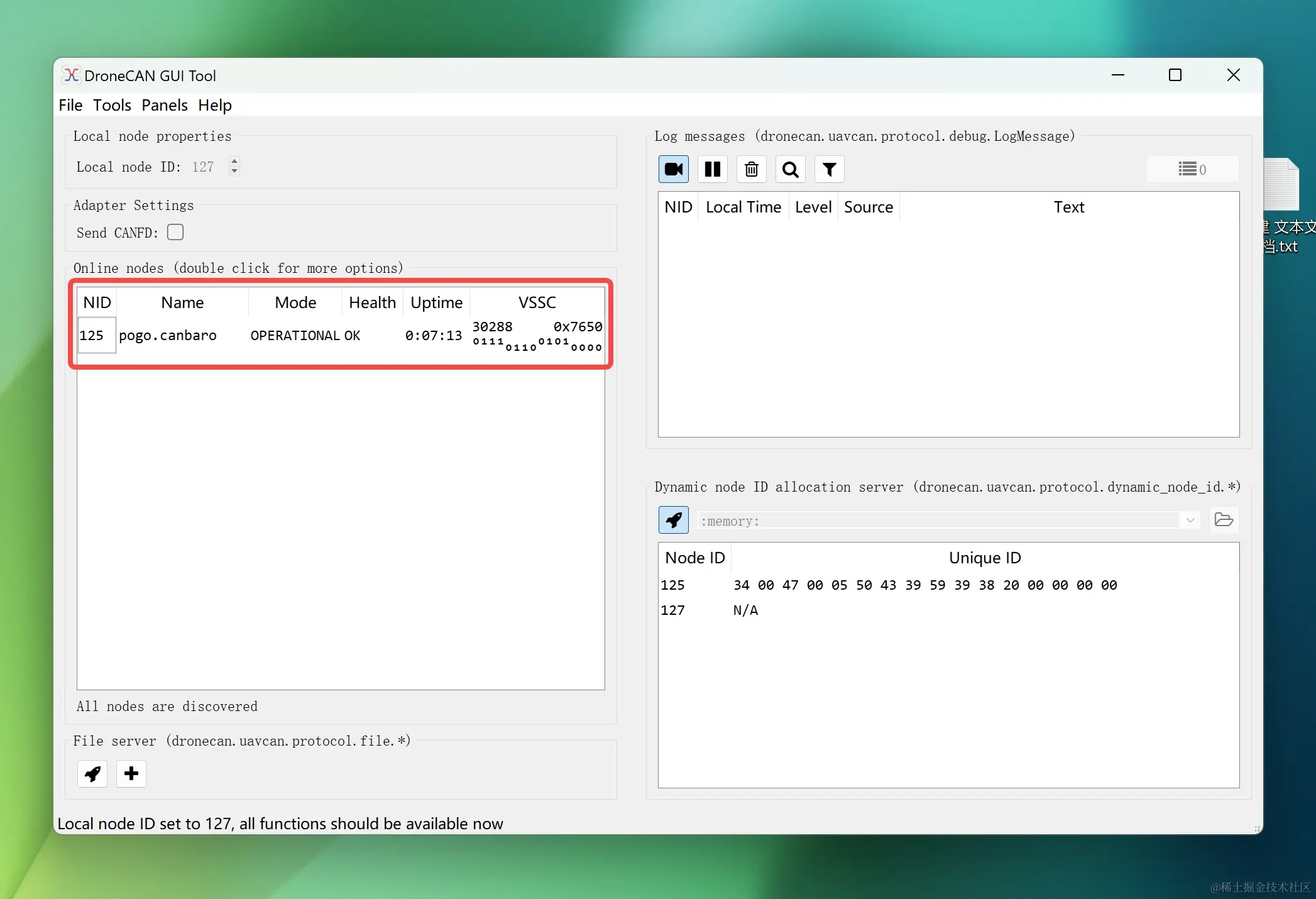This screenshot has height=899, width=1316.
Task: Click the log row counter display
Action: coord(1192,169)
